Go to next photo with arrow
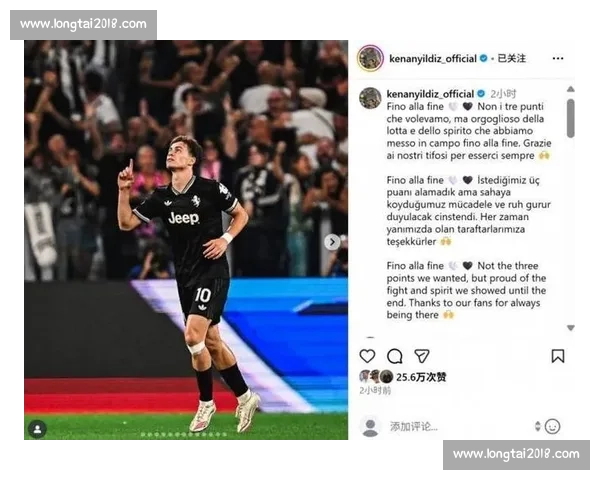Screen dimensions: 600x480 [x=332, y=242]
